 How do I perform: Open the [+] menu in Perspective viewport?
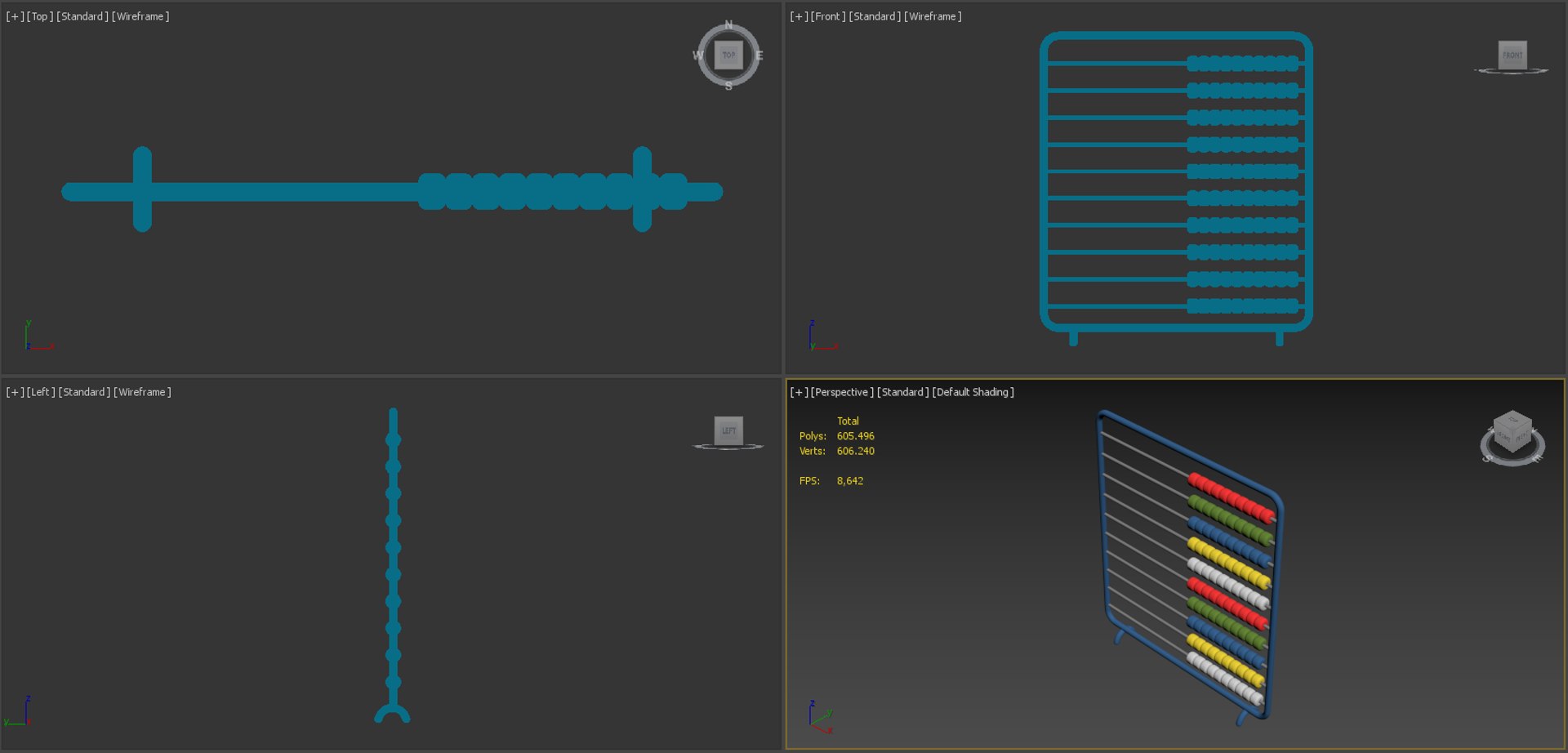pyautogui.click(x=799, y=392)
